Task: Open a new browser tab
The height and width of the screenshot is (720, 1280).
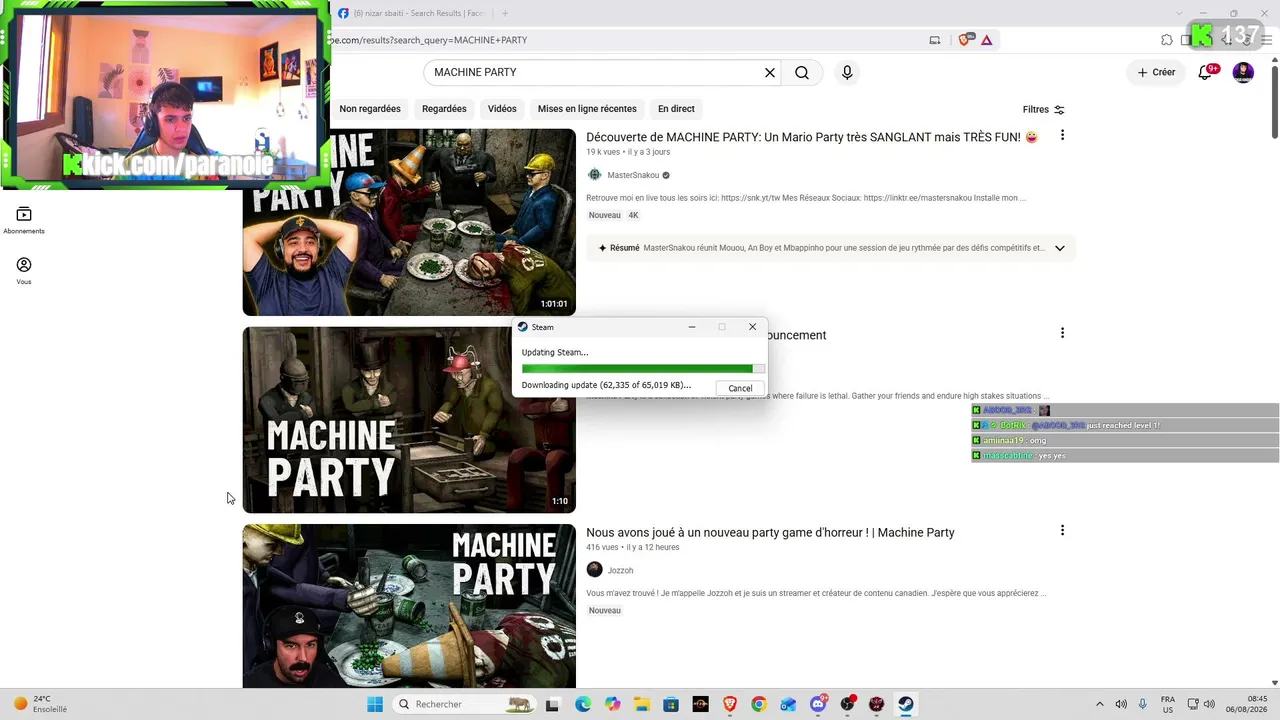Action: (x=505, y=13)
